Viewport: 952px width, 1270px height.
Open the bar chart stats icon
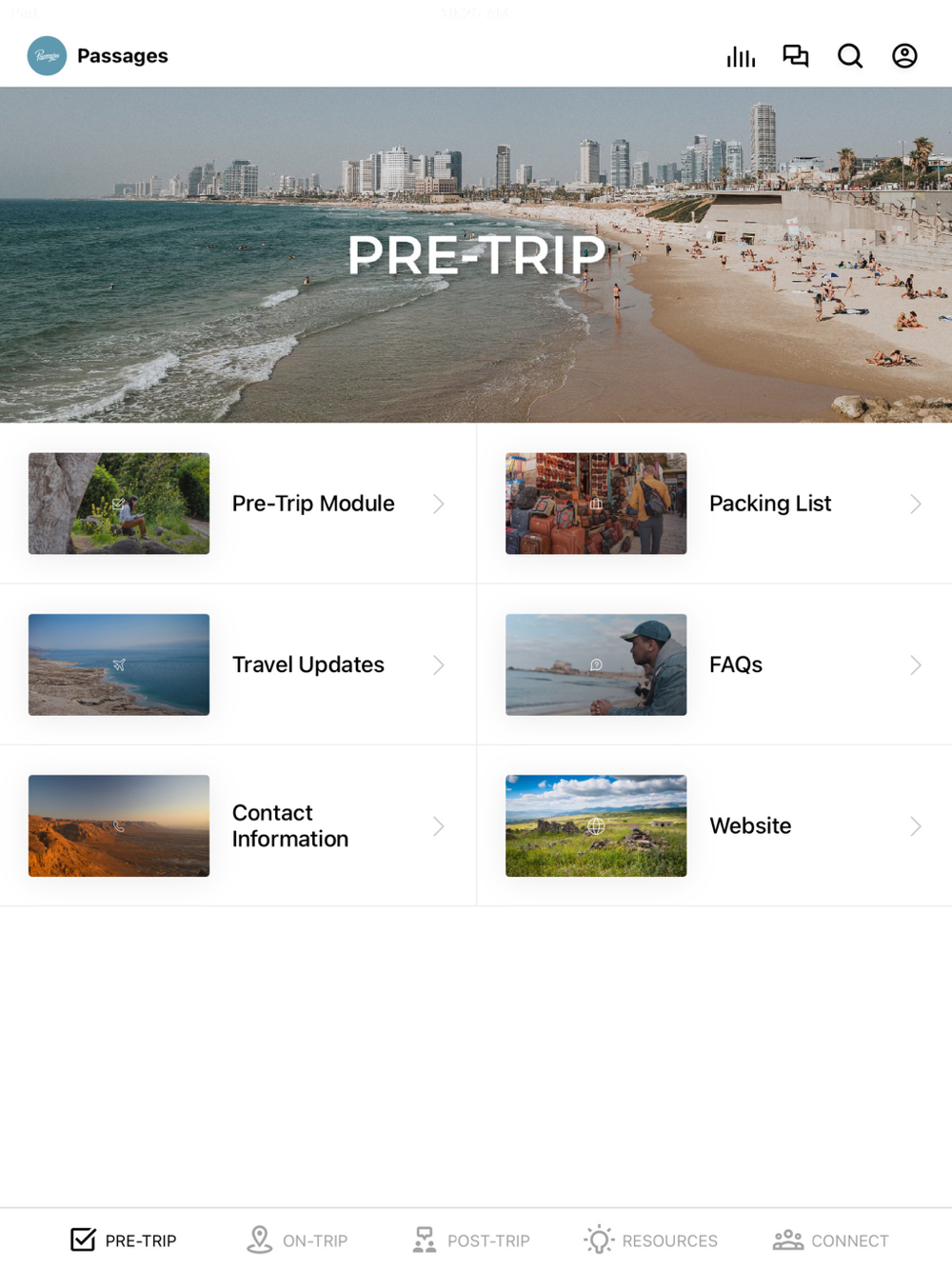[741, 56]
